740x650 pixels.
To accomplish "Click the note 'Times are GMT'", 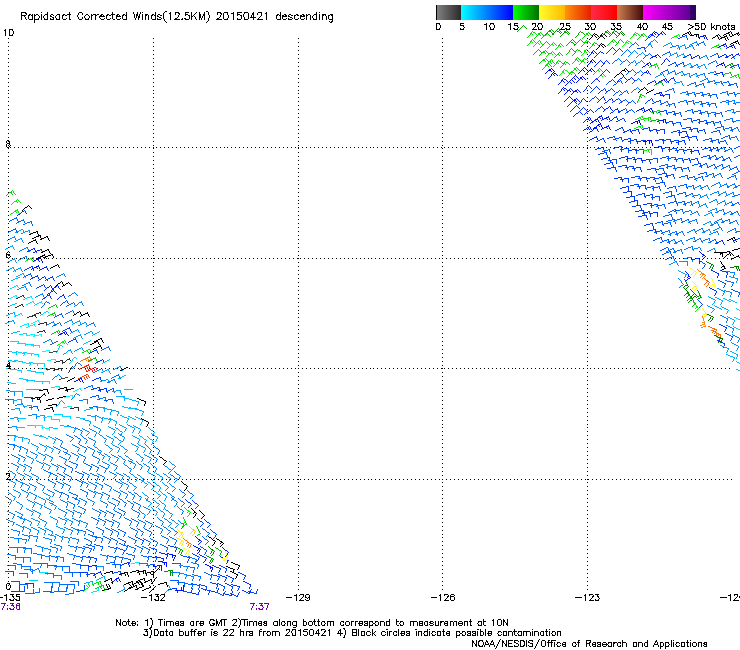I will (192, 623).
